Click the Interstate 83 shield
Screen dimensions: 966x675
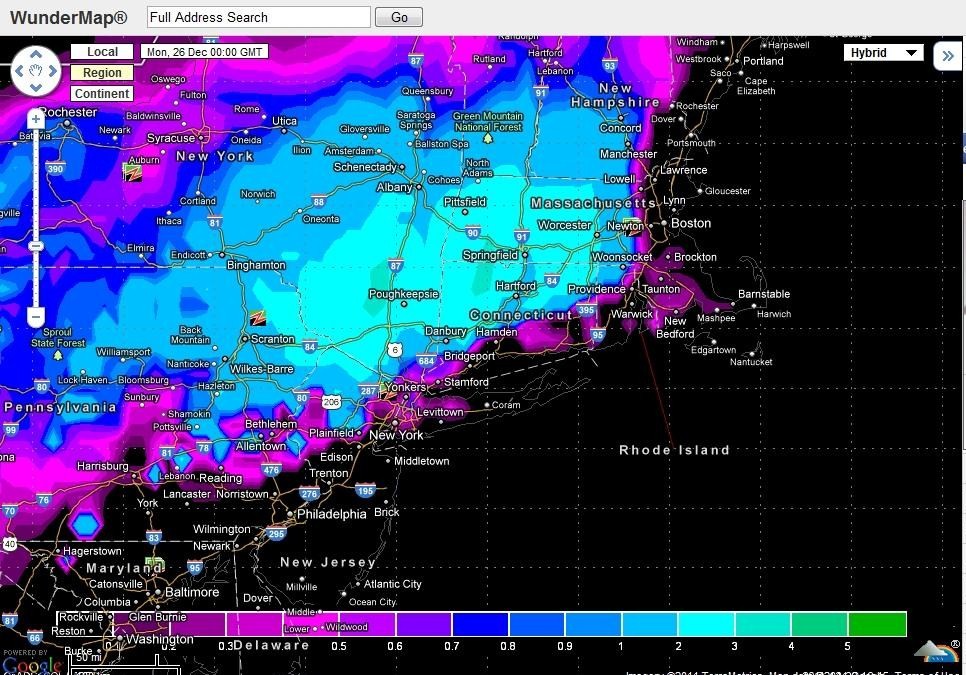click(153, 537)
